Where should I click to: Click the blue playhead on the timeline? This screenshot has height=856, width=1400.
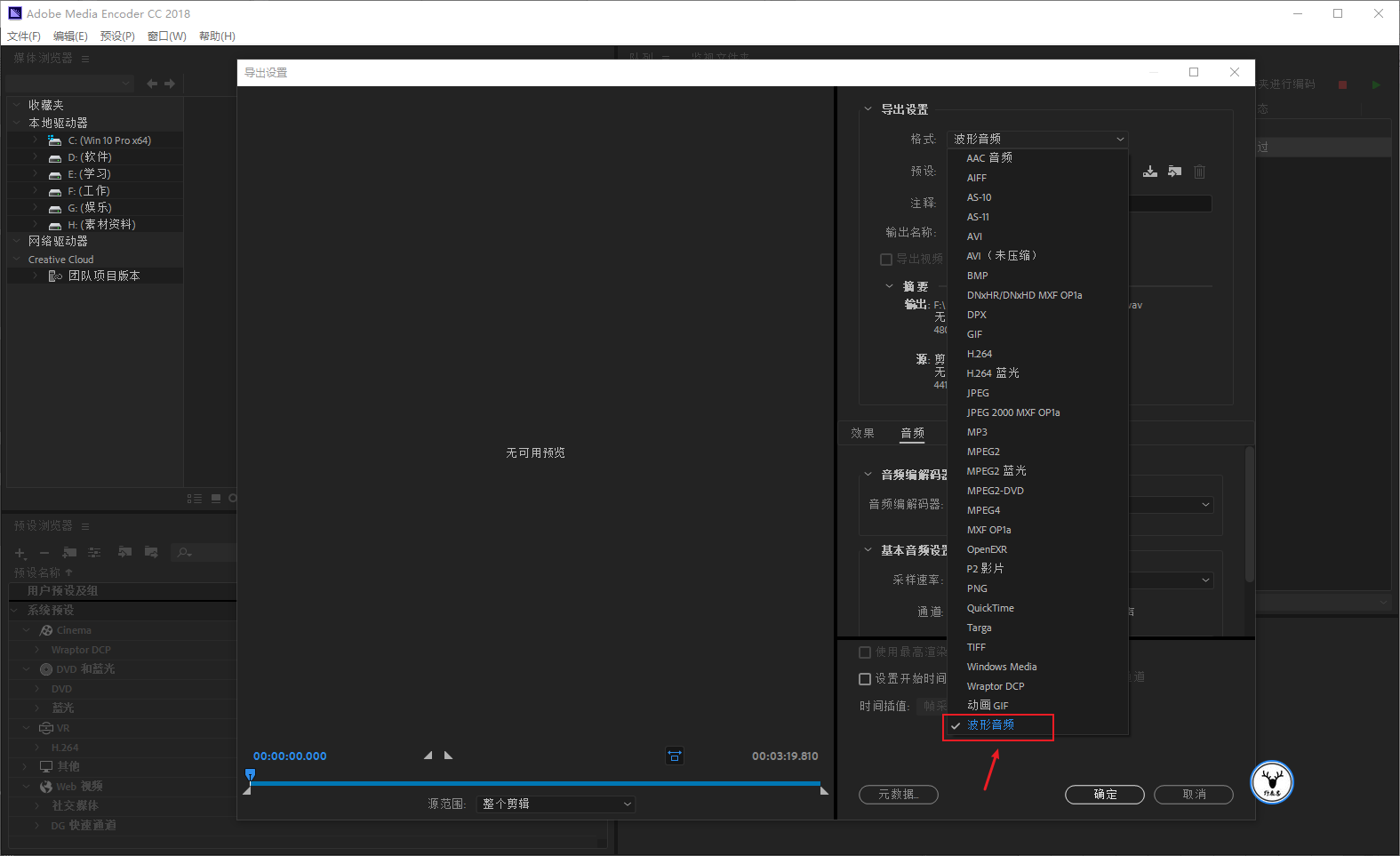tap(250, 775)
